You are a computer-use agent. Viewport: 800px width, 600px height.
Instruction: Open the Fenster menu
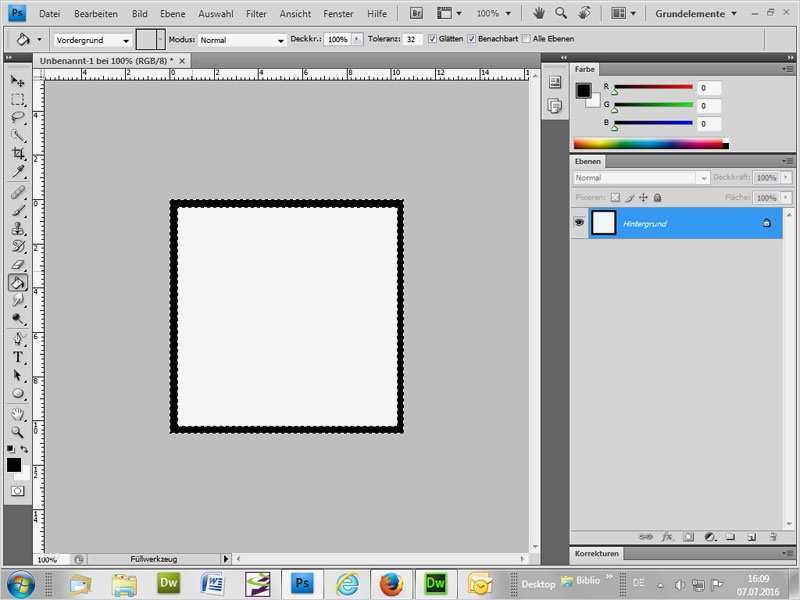338,14
